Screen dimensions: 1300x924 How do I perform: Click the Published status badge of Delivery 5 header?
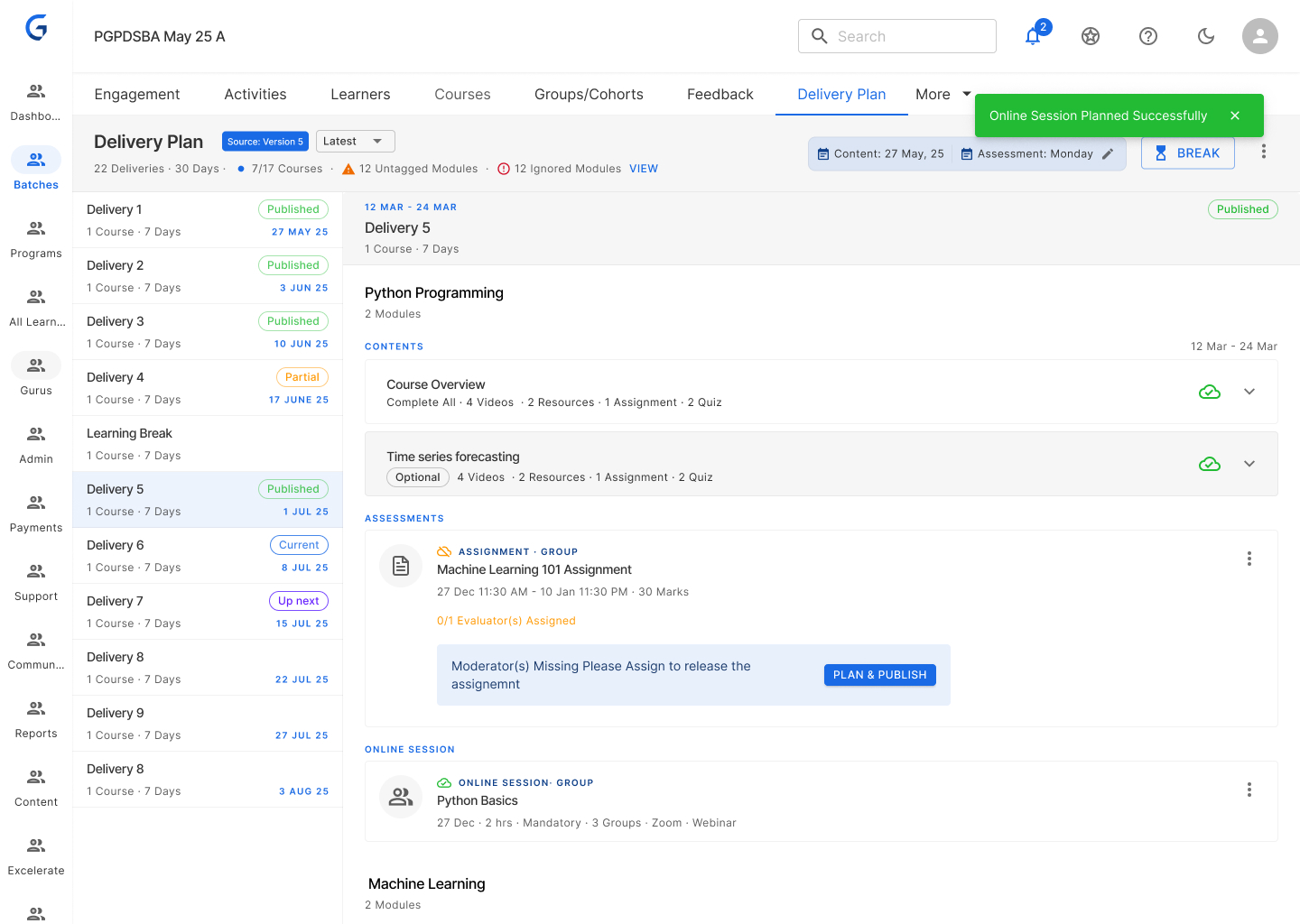click(1243, 209)
